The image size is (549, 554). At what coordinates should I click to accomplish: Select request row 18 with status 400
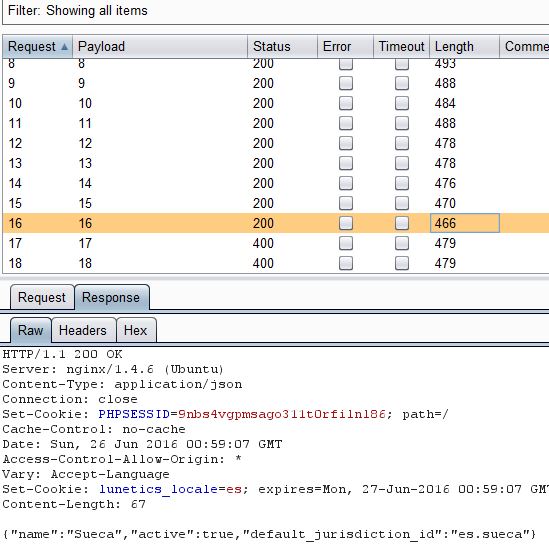pyautogui.click(x=276, y=263)
